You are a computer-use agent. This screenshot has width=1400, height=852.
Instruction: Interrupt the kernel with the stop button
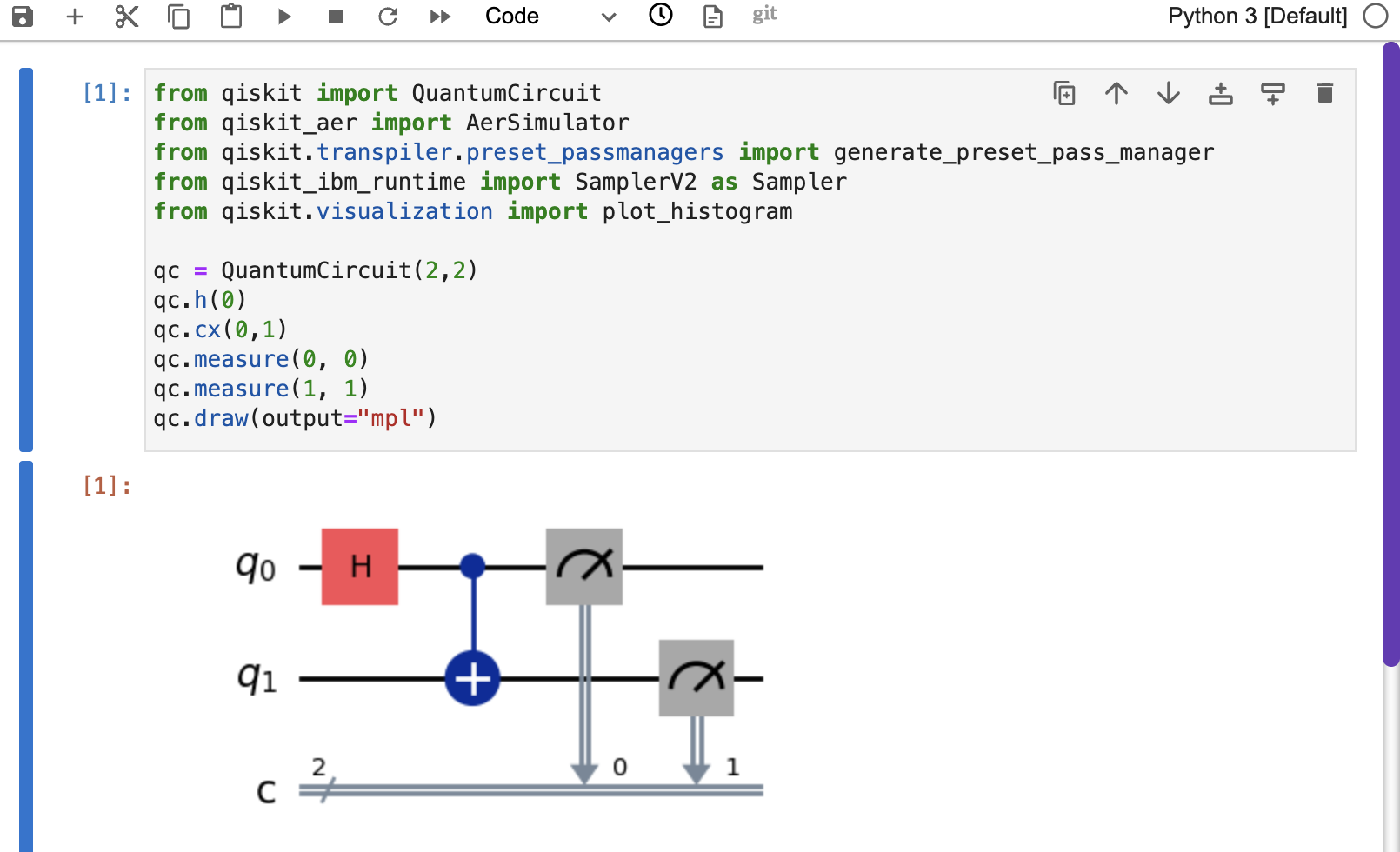click(336, 17)
